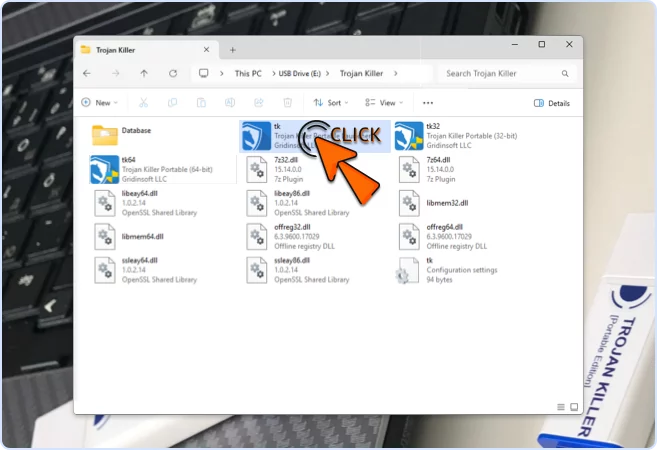657x450 pixels.
Task: Toggle the Details pane button
Action: (551, 103)
